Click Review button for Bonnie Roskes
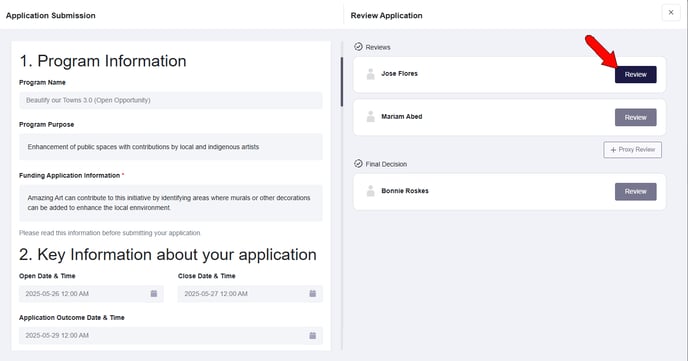The height and width of the screenshot is (361, 688). tap(635, 192)
